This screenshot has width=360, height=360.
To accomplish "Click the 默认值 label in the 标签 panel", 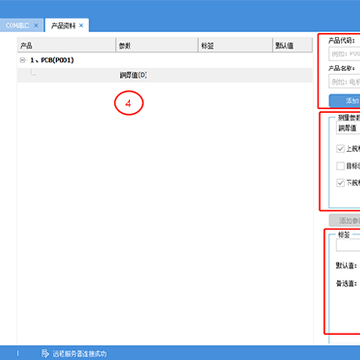I will 346,266.
